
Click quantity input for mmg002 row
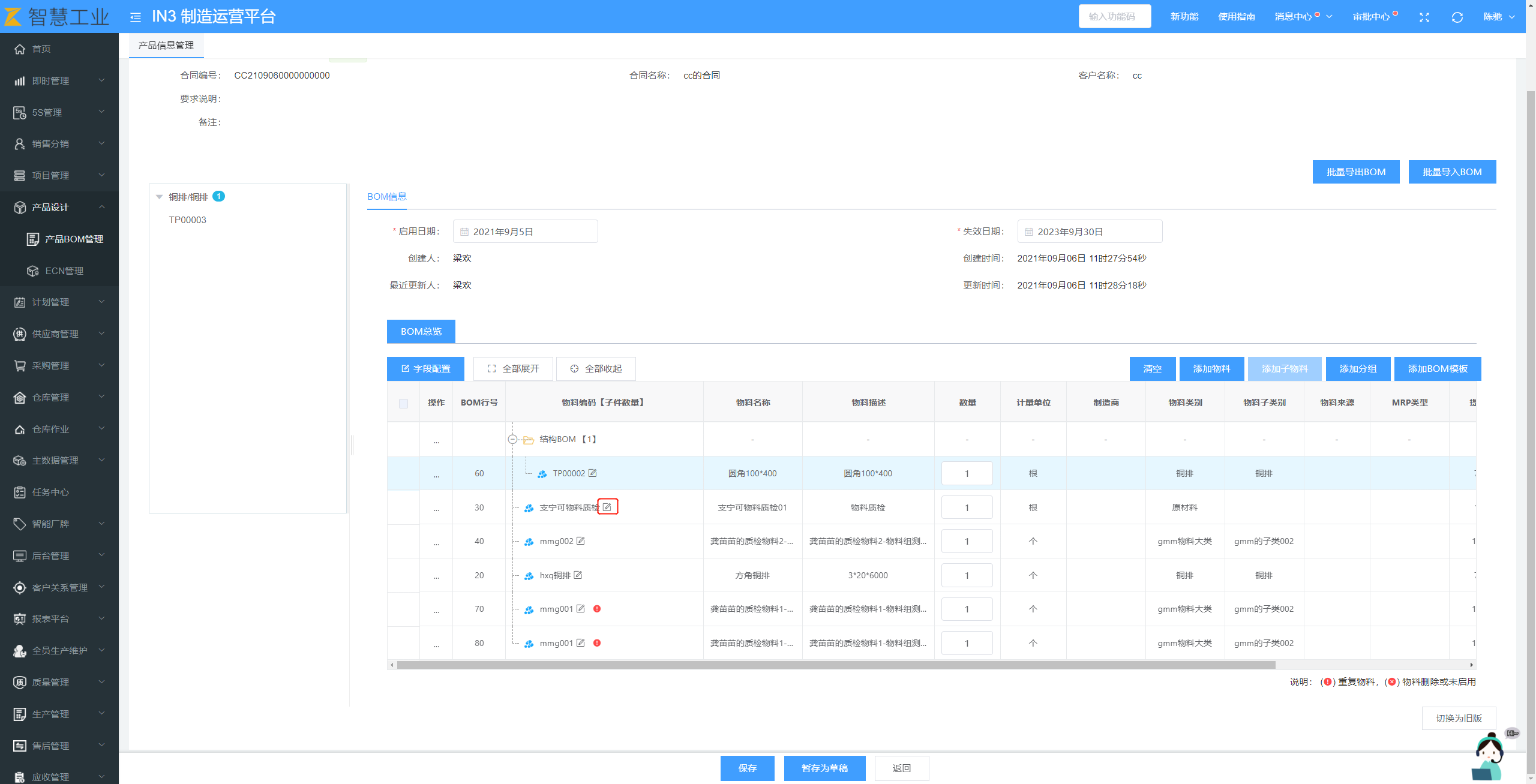(x=967, y=541)
